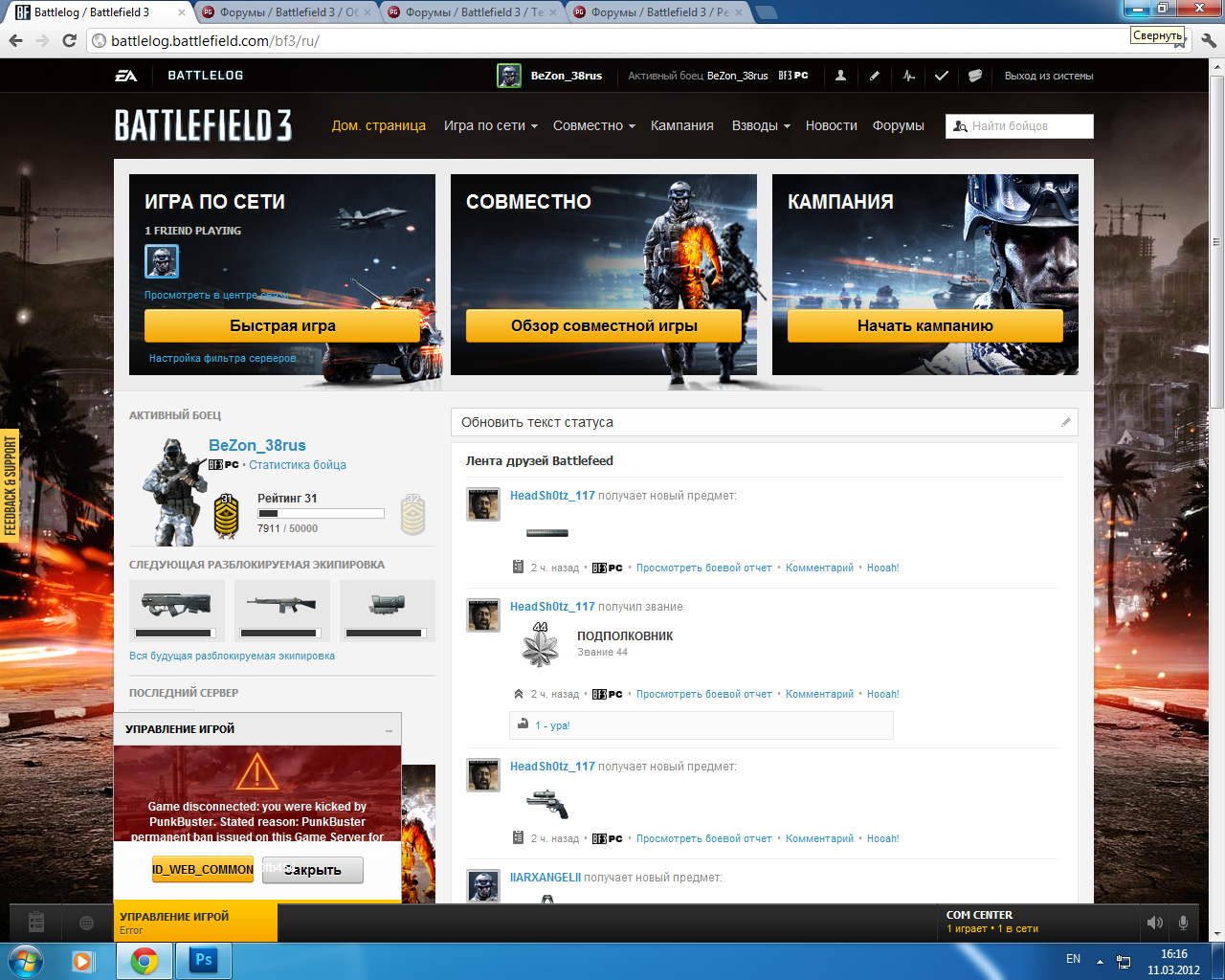
Task: Switch to the second Форумы browser tab
Action: [x=473, y=12]
